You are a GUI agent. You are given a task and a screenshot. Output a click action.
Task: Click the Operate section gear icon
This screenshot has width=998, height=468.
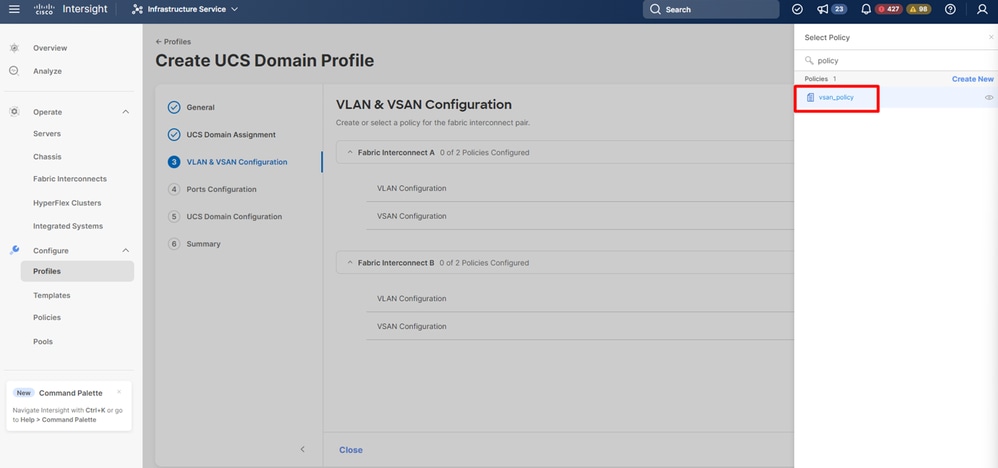point(14,111)
